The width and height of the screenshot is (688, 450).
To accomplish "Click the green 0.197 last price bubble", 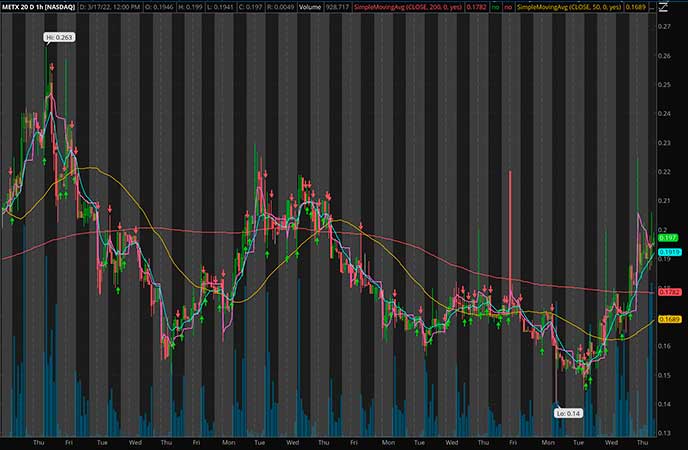I will click(668, 238).
